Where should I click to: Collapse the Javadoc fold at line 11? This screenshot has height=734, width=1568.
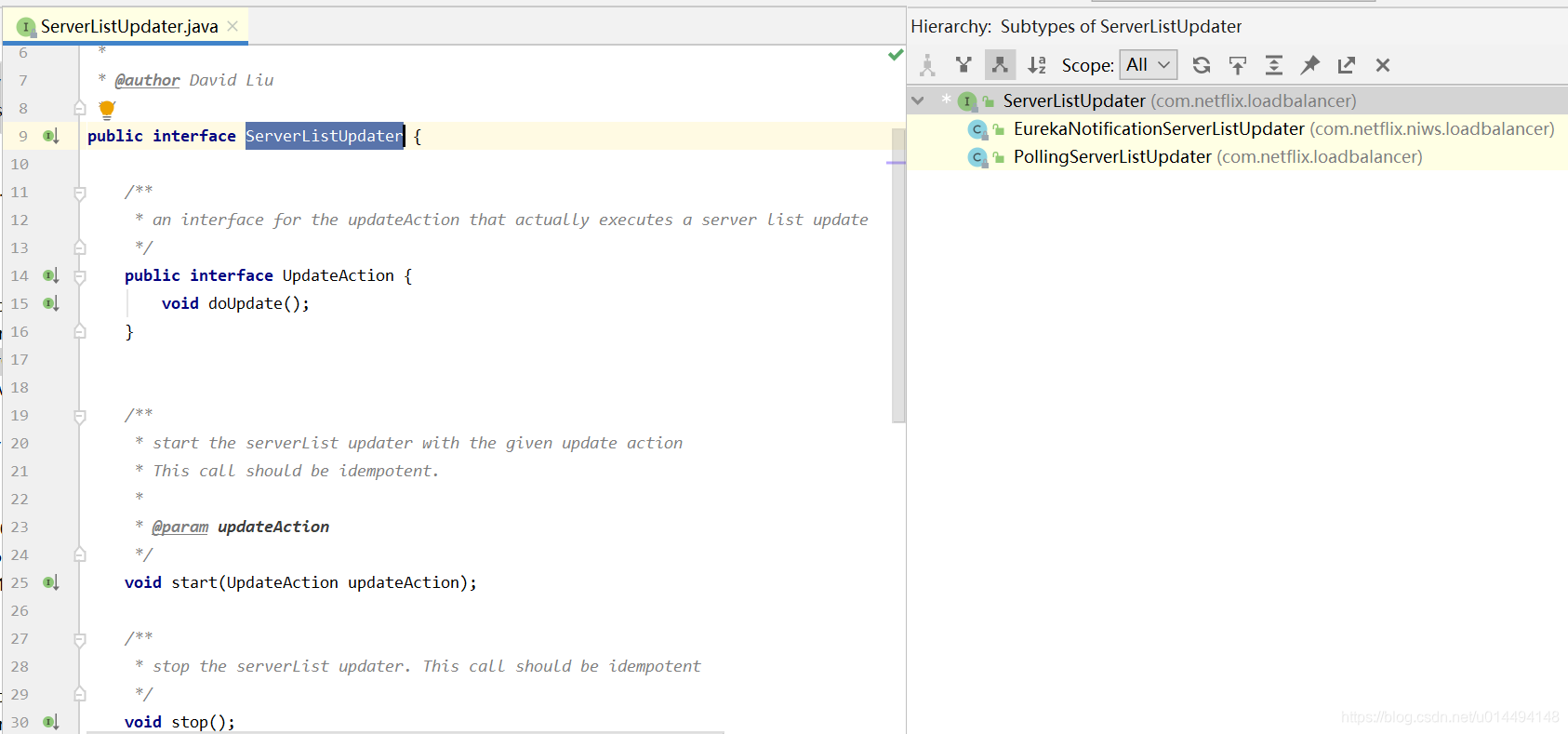[80, 193]
